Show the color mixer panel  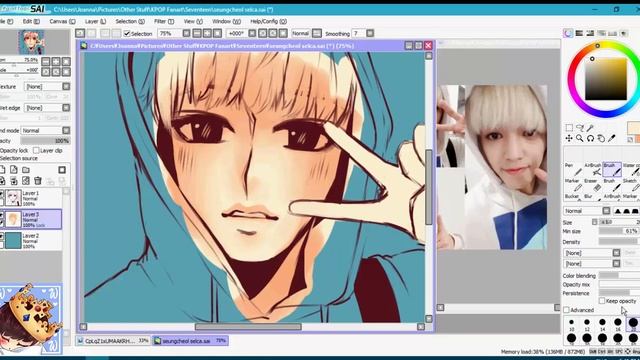click(601, 33)
